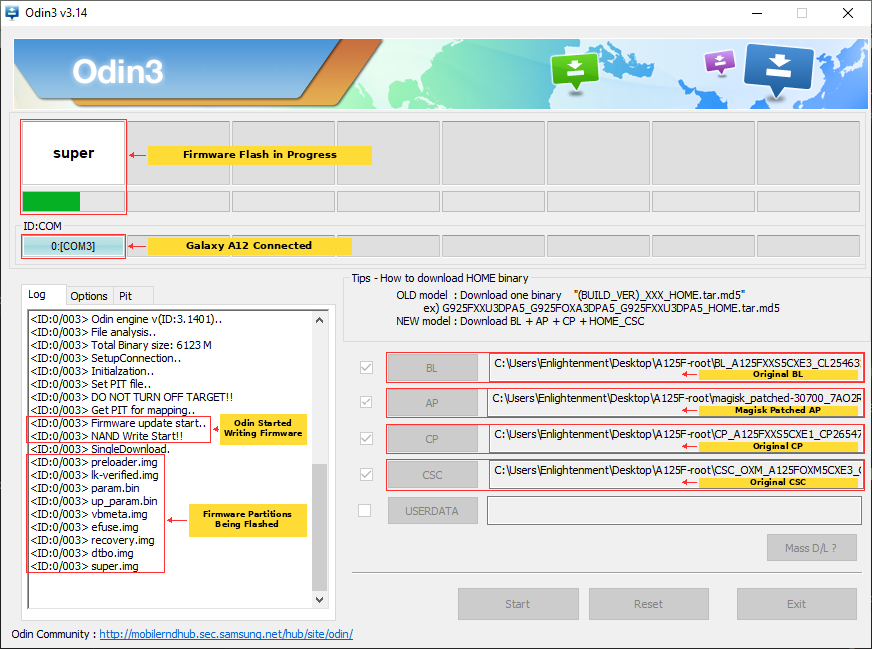Click the green flash progress bar

[x=73, y=201]
